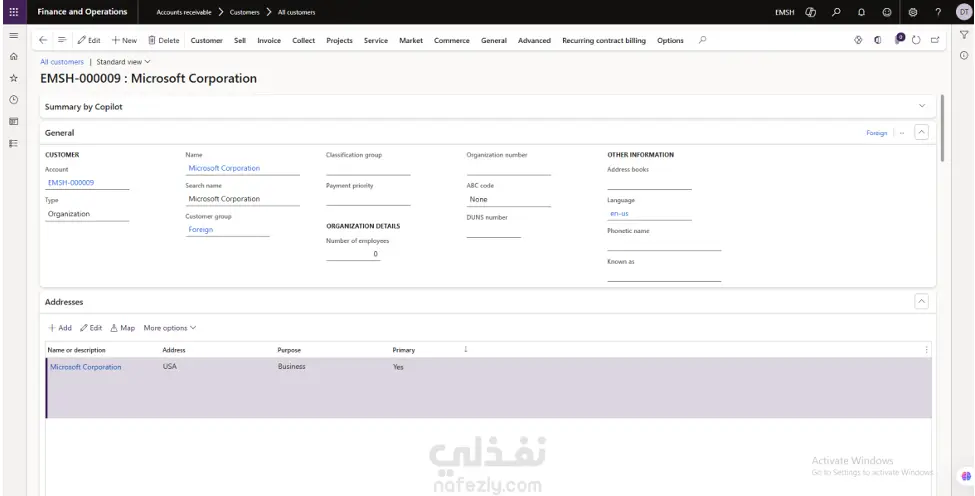975x496 pixels.
Task: Open Microsoft Corporation address row link
Action: coord(86,367)
